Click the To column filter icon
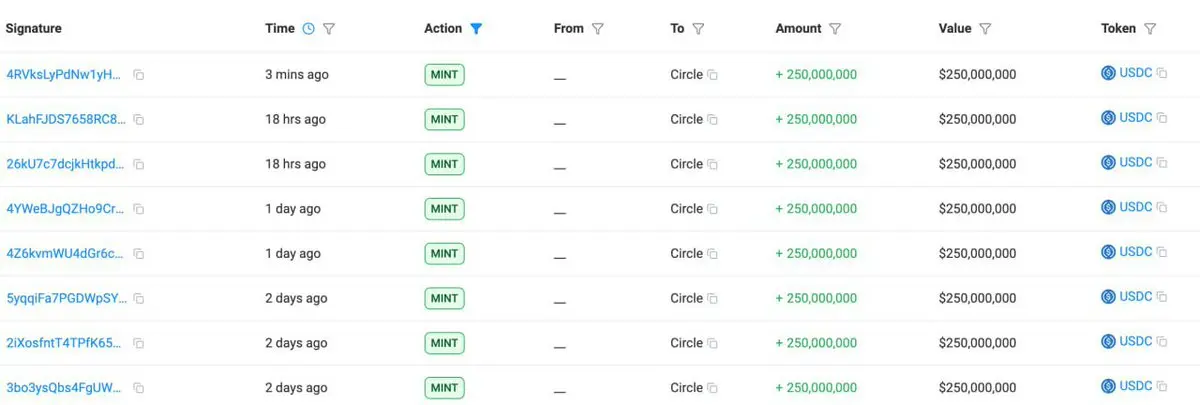This screenshot has width=1200, height=405. 698,29
